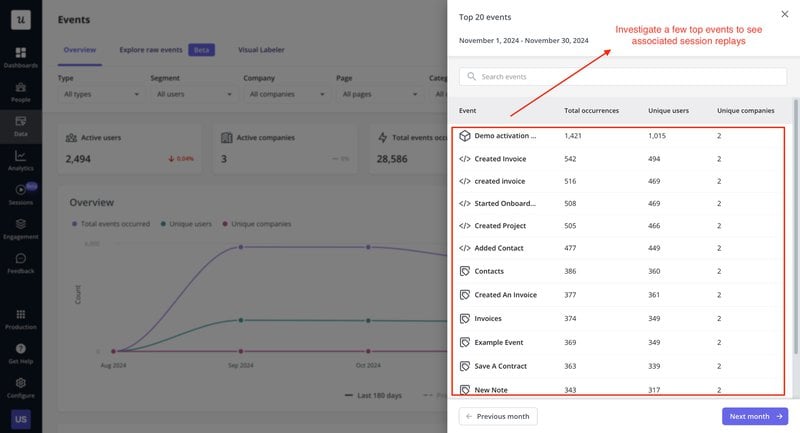Screen dimensions: 800x433
Task: Switch to the Visual Labeler tab
Action: pyautogui.click(x=263, y=49)
